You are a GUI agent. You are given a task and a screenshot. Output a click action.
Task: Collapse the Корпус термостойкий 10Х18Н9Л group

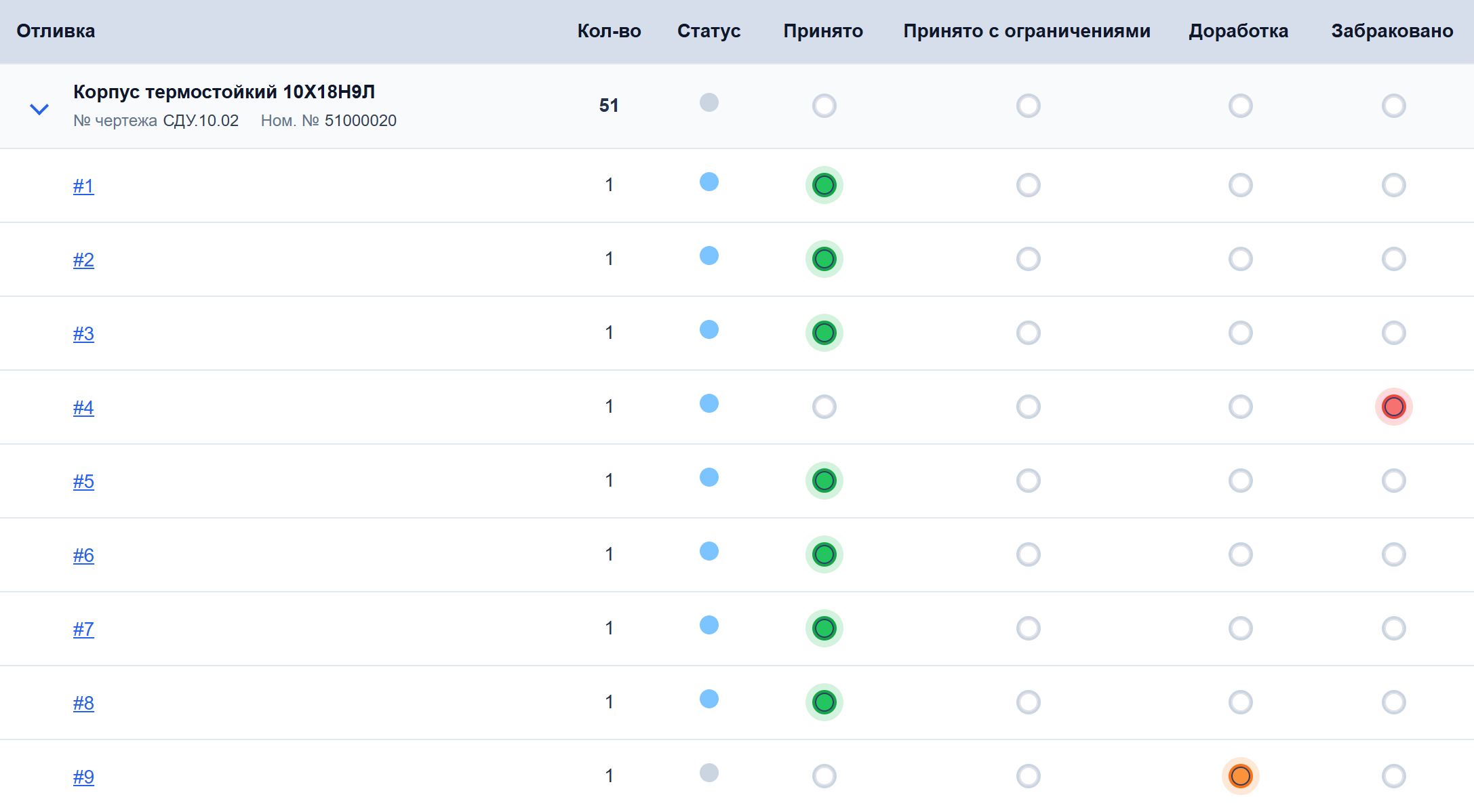(x=39, y=108)
